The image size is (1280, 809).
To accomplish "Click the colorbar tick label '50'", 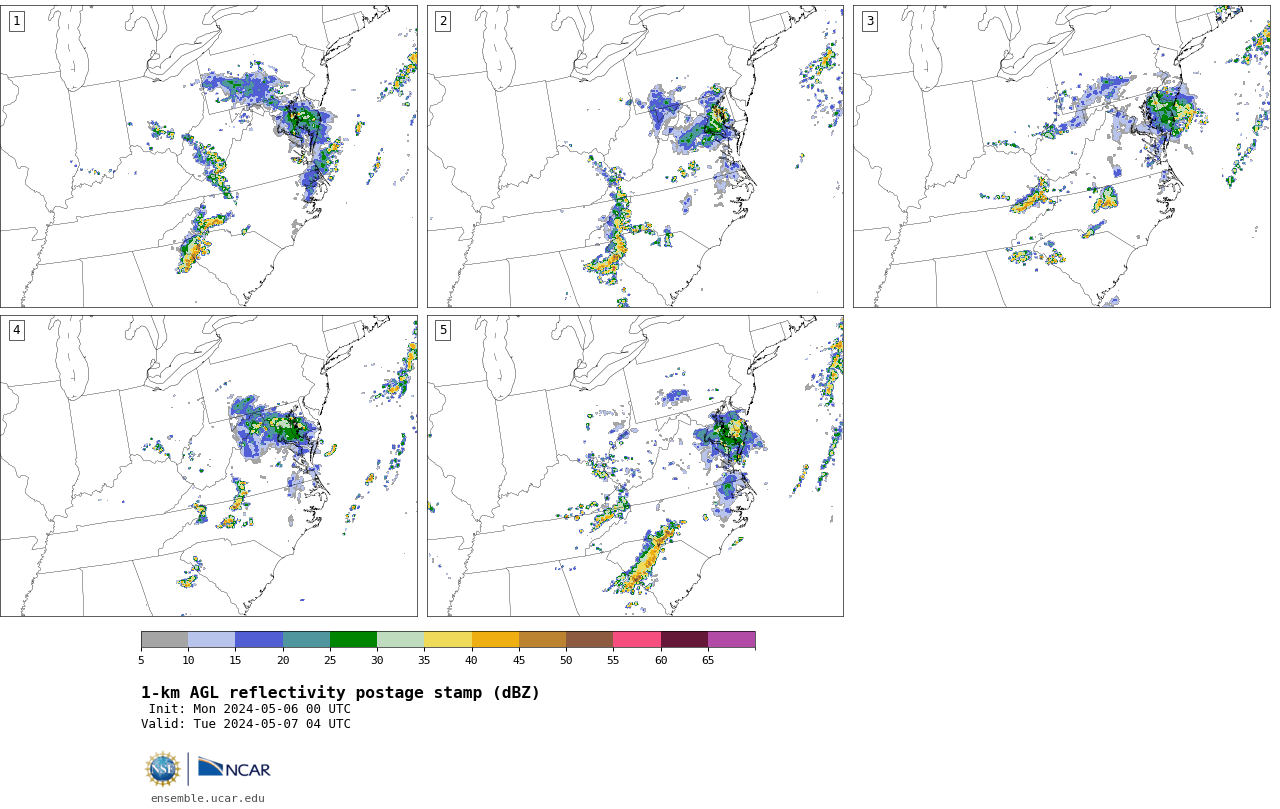I will 566,660.
